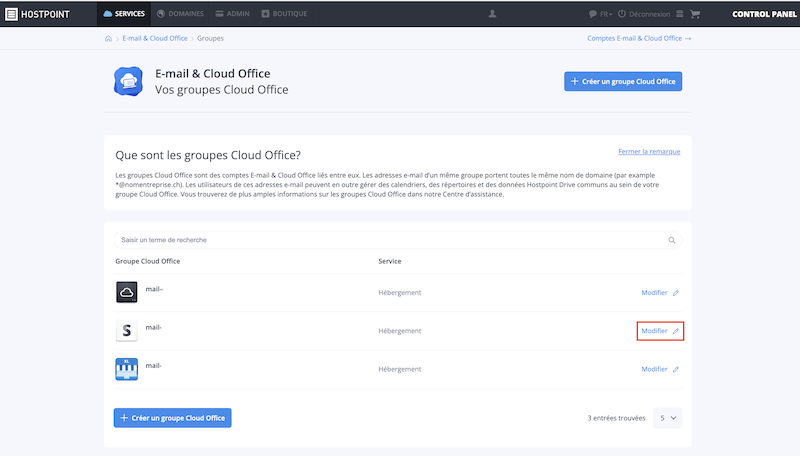Screen dimensions: 800x456
Task: Click the user profile icon
Action: (x=492, y=14)
